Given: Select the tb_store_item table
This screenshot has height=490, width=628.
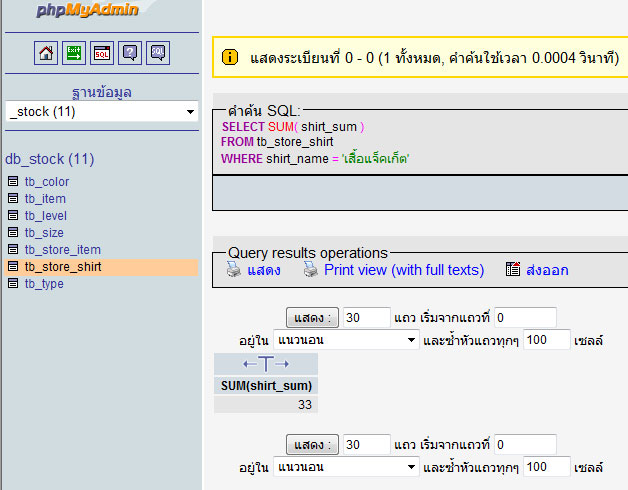Looking at the screenshot, I should [63, 250].
